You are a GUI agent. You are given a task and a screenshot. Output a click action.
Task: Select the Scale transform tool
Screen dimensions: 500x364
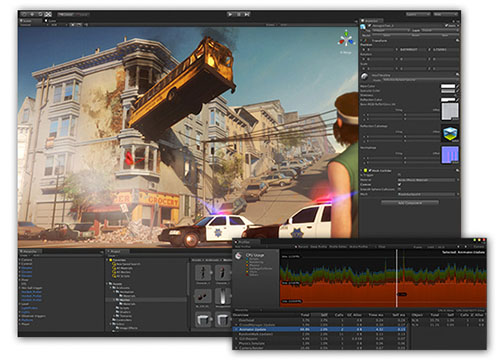pos(48,14)
